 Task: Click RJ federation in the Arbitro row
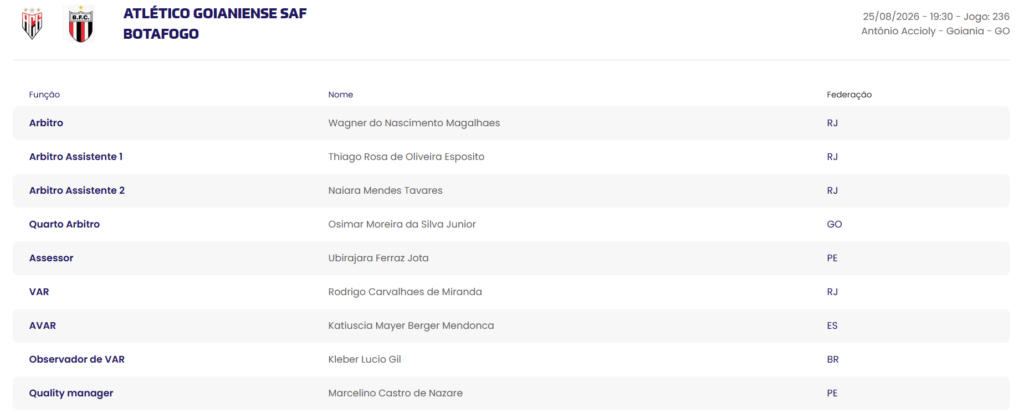[x=832, y=123]
